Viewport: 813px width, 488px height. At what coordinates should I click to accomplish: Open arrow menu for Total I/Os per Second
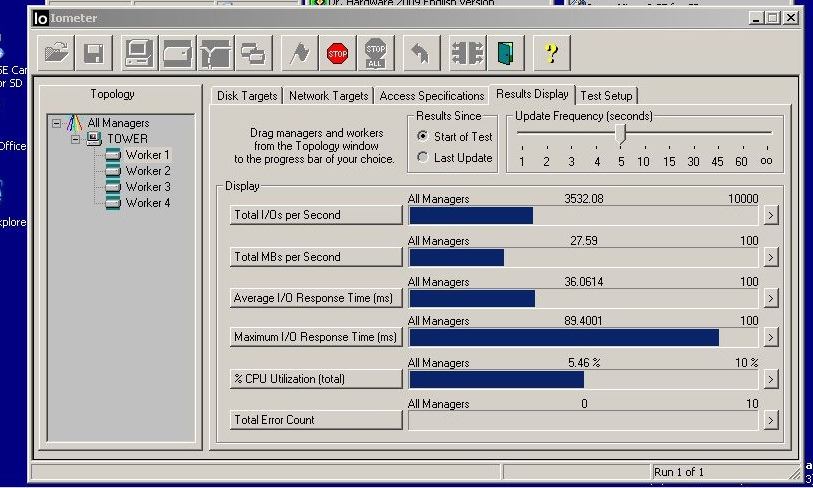pyautogui.click(x=771, y=215)
